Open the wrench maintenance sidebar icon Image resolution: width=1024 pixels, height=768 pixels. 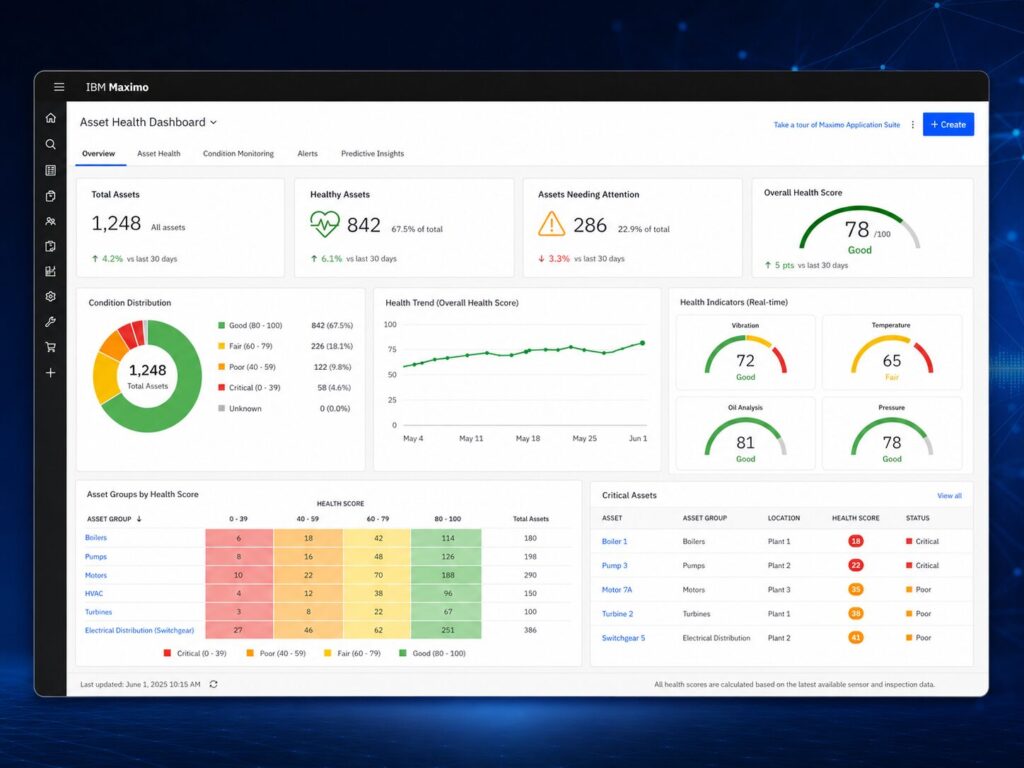click(50, 322)
